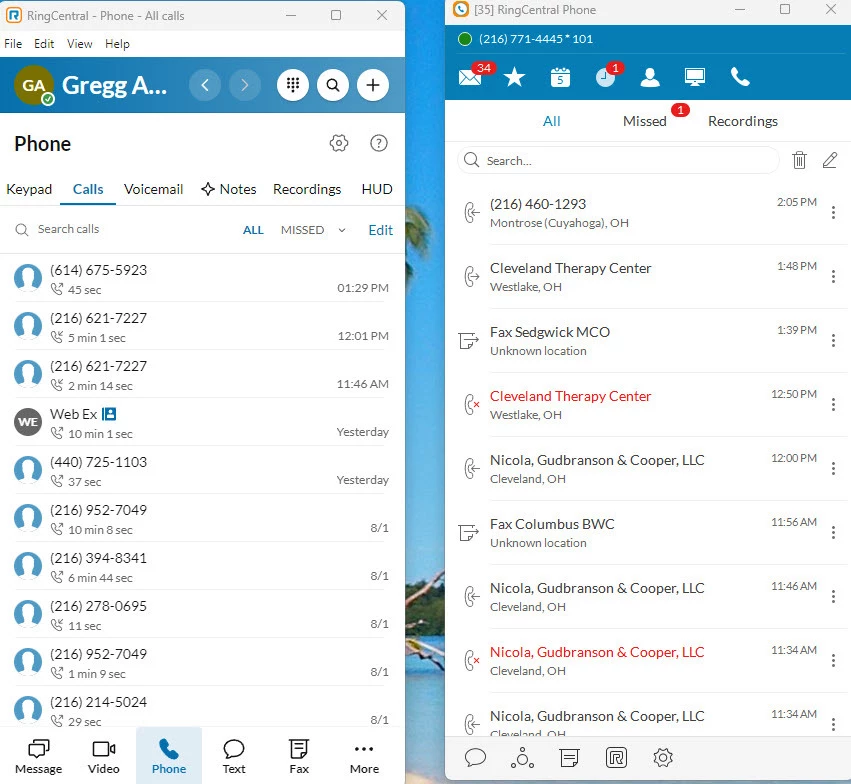Select the (440) 725-1103 call entry
This screenshot has width=851, height=784.
click(x=202, y=470)
